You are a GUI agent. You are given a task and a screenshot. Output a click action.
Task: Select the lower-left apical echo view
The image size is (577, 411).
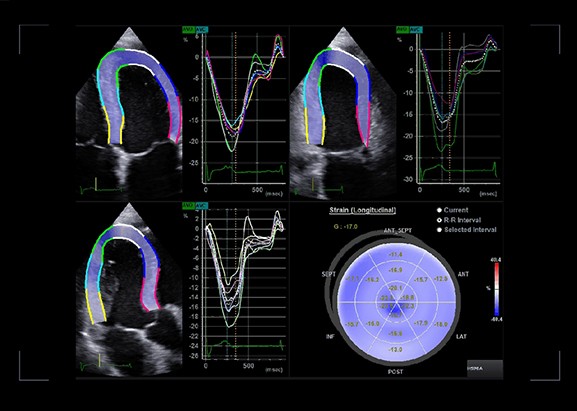(x=129, y=289)
